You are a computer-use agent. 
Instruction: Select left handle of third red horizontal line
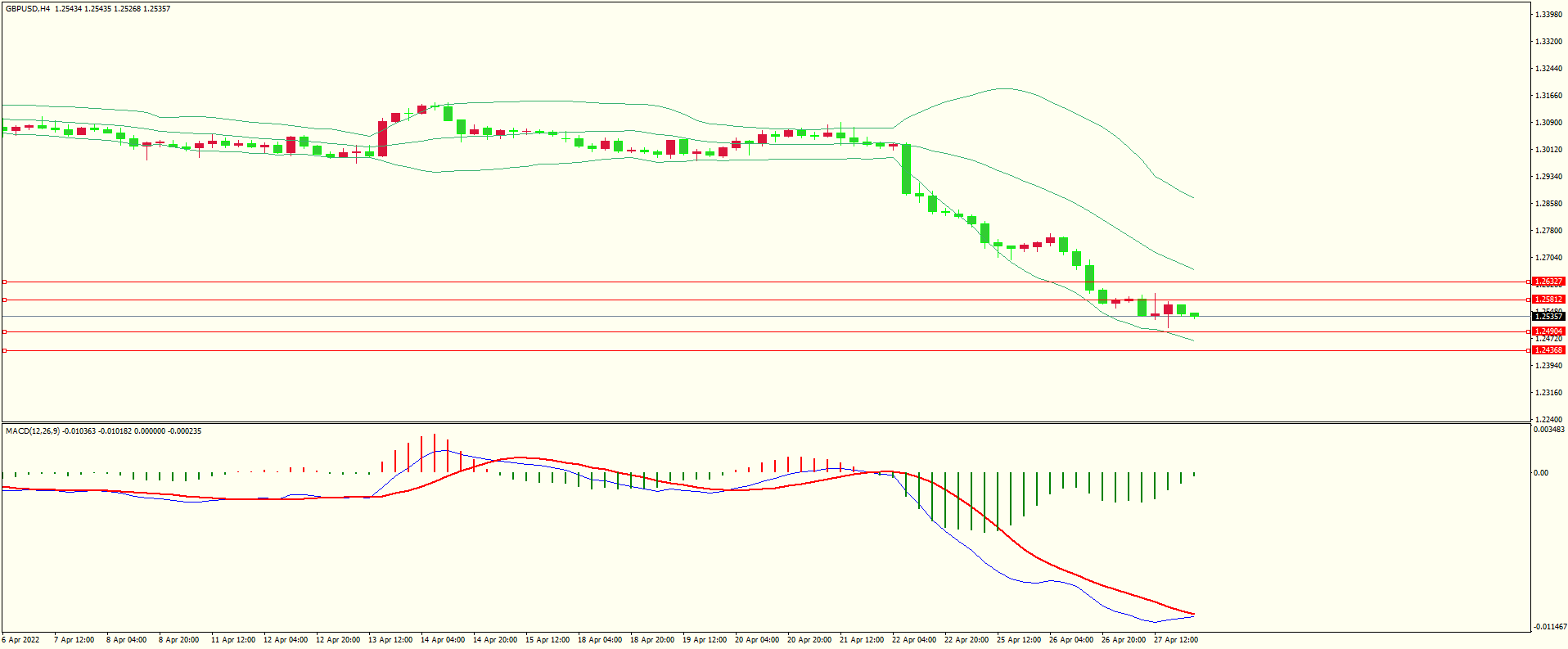(4, 331)
